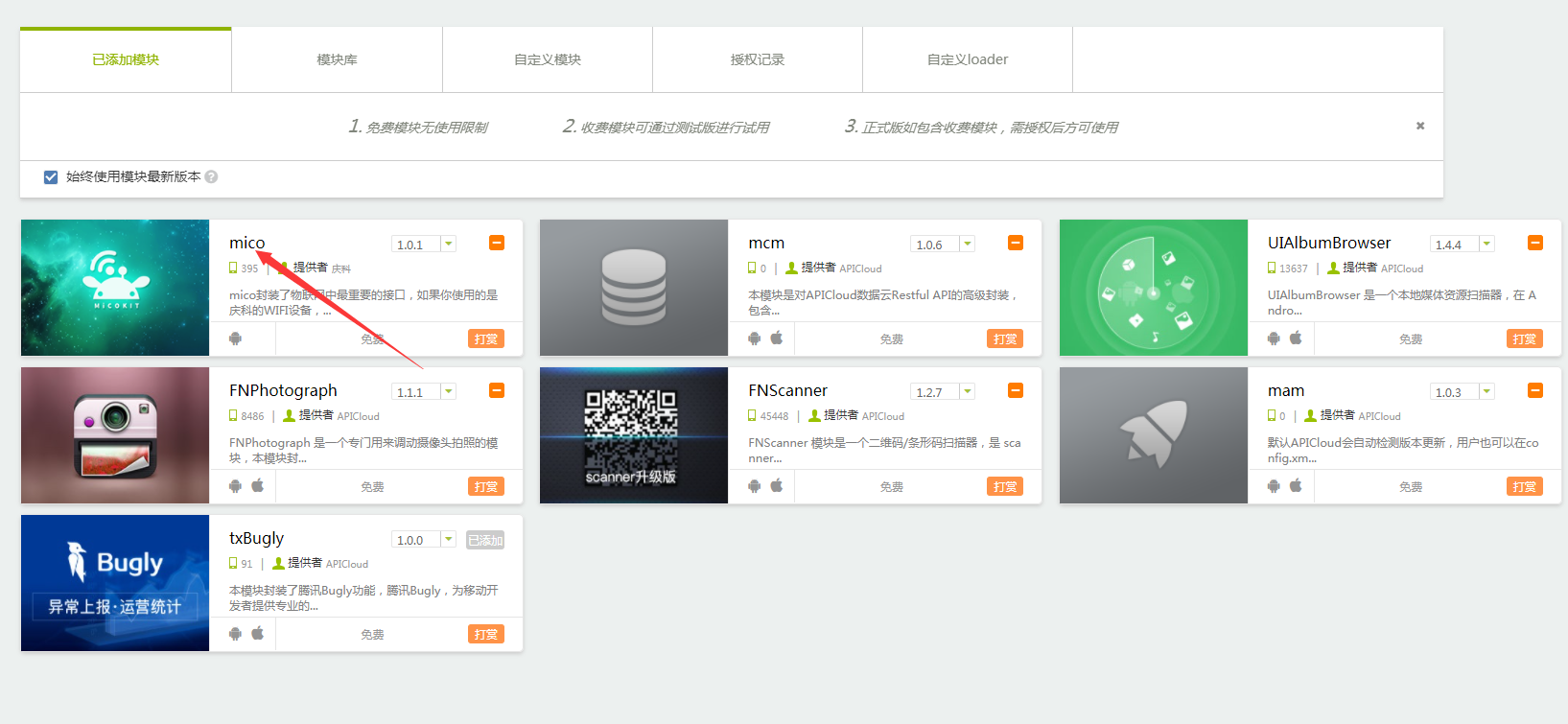Viewport: 1568px width, 724px height.
Task: Click the 已添加 badge on txBugly
Action: click(485, 540)
